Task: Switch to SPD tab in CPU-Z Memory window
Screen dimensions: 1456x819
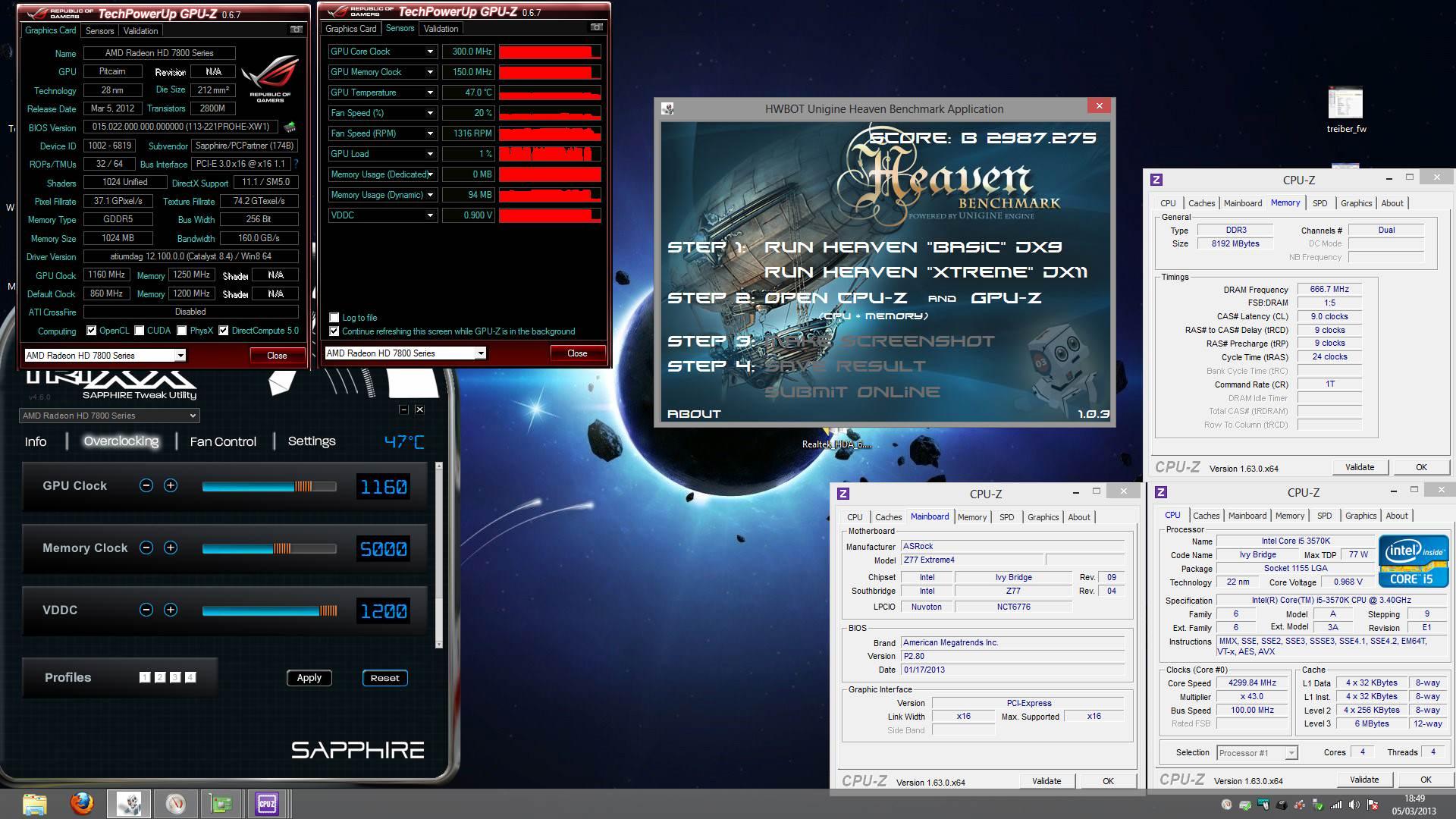Action: click(x=1320, y=203)
